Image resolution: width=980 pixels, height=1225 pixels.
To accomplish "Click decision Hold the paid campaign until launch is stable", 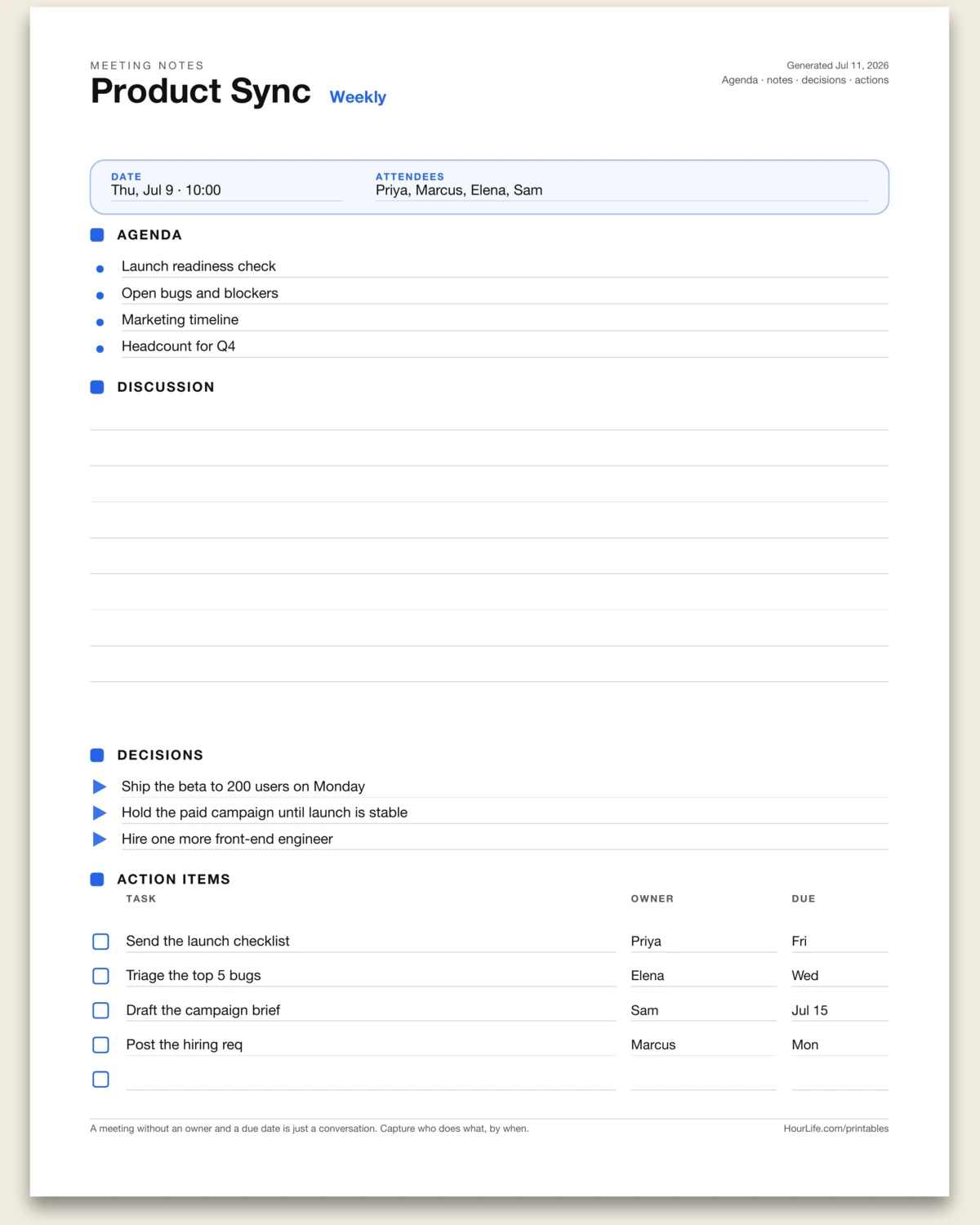I will click(x=265, y=813).
